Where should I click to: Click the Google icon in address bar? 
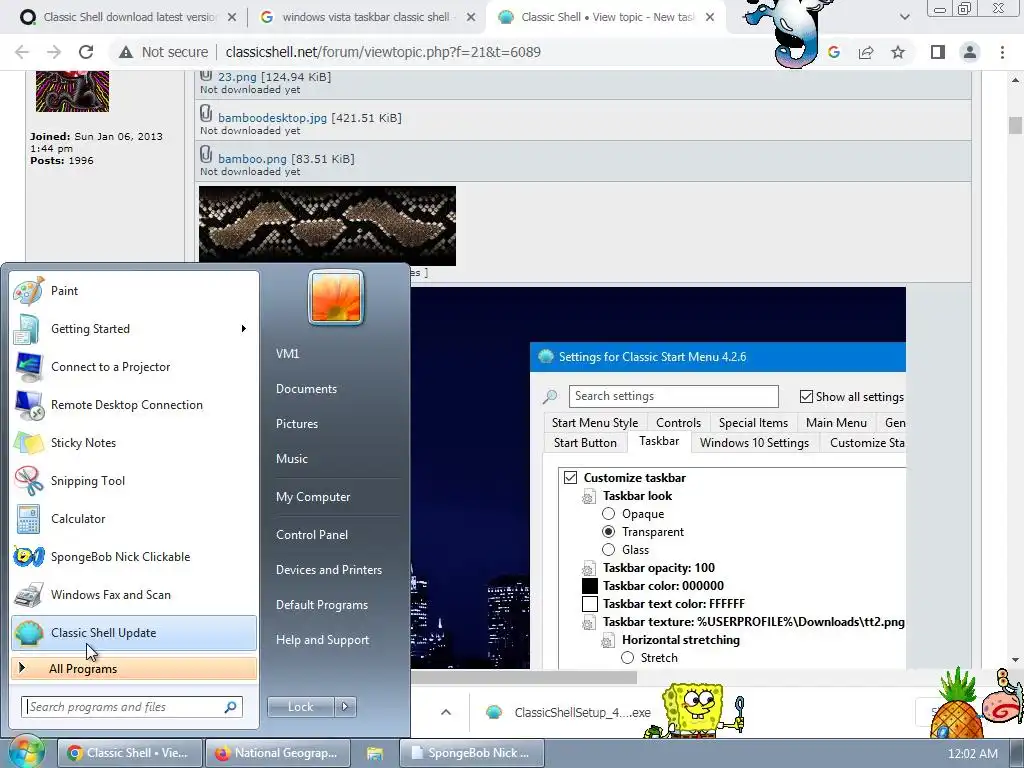tap(834, 52)
